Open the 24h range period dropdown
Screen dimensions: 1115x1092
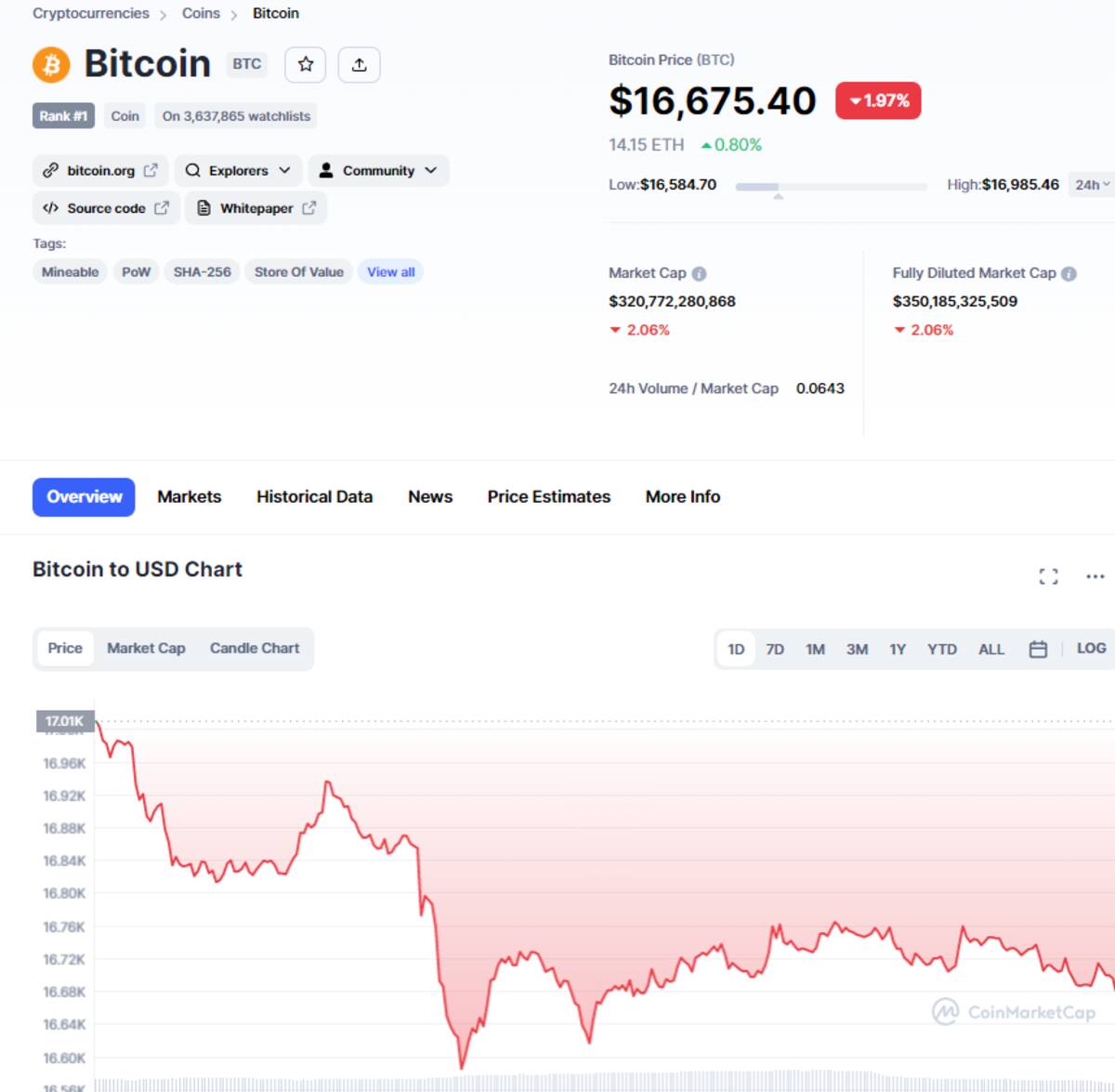(x=1092, y=185)
